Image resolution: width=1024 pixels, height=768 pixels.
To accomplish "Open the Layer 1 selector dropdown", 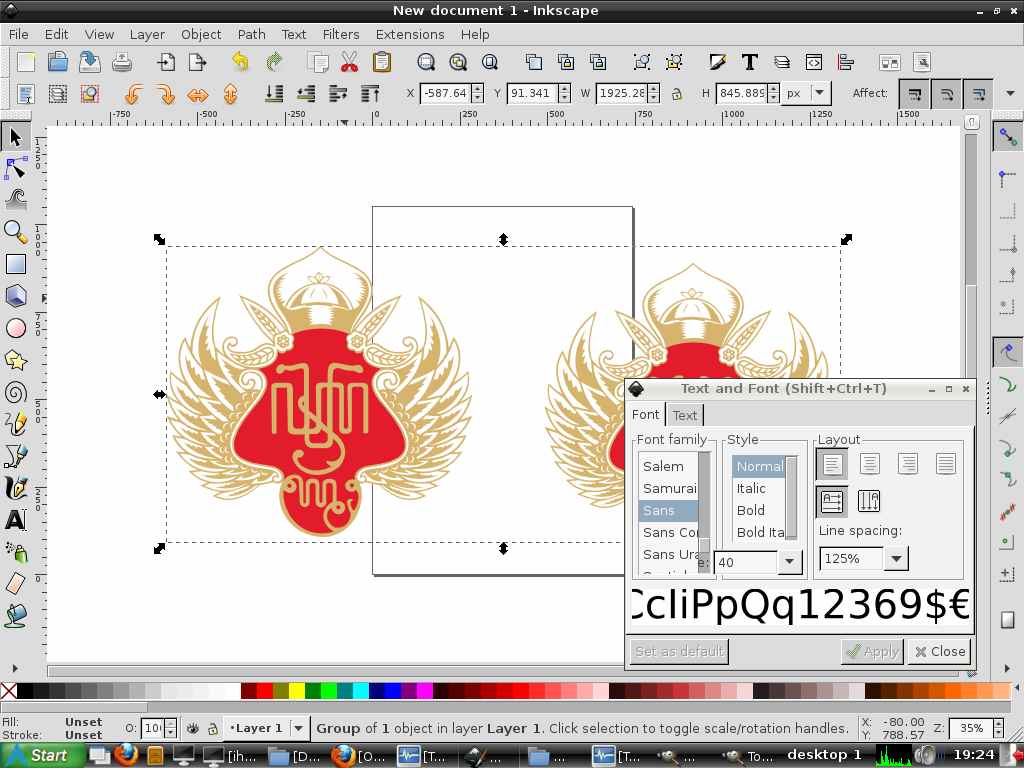I will tap(298, 728).
